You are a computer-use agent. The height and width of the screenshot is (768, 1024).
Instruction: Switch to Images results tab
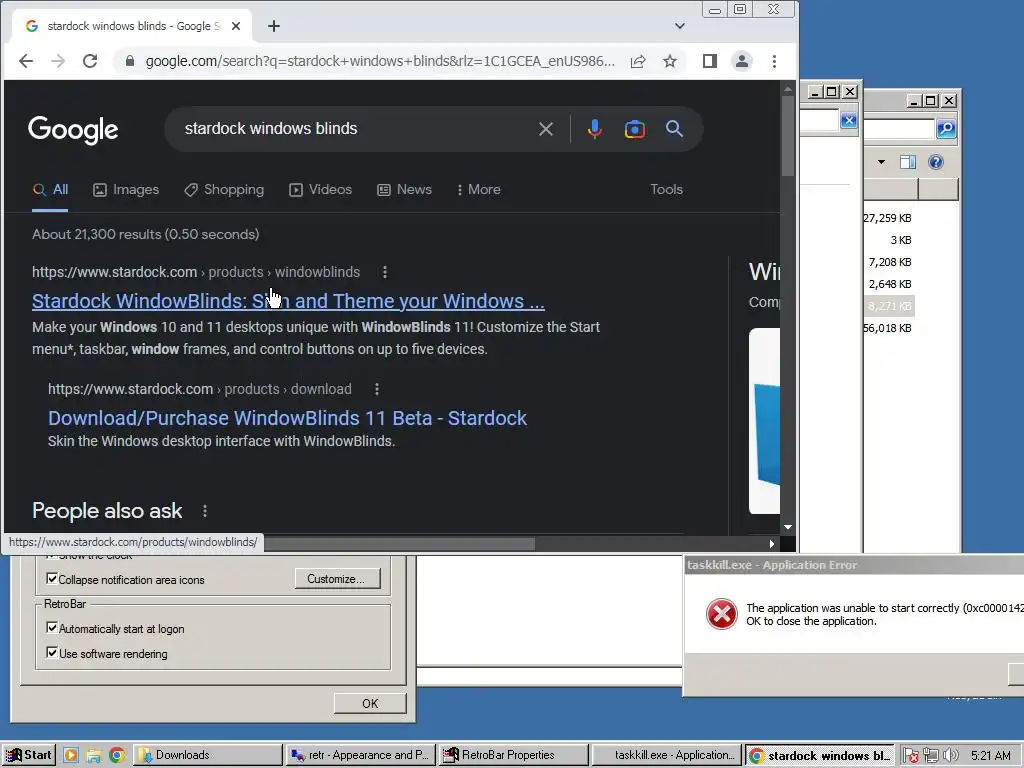[126, 190]
